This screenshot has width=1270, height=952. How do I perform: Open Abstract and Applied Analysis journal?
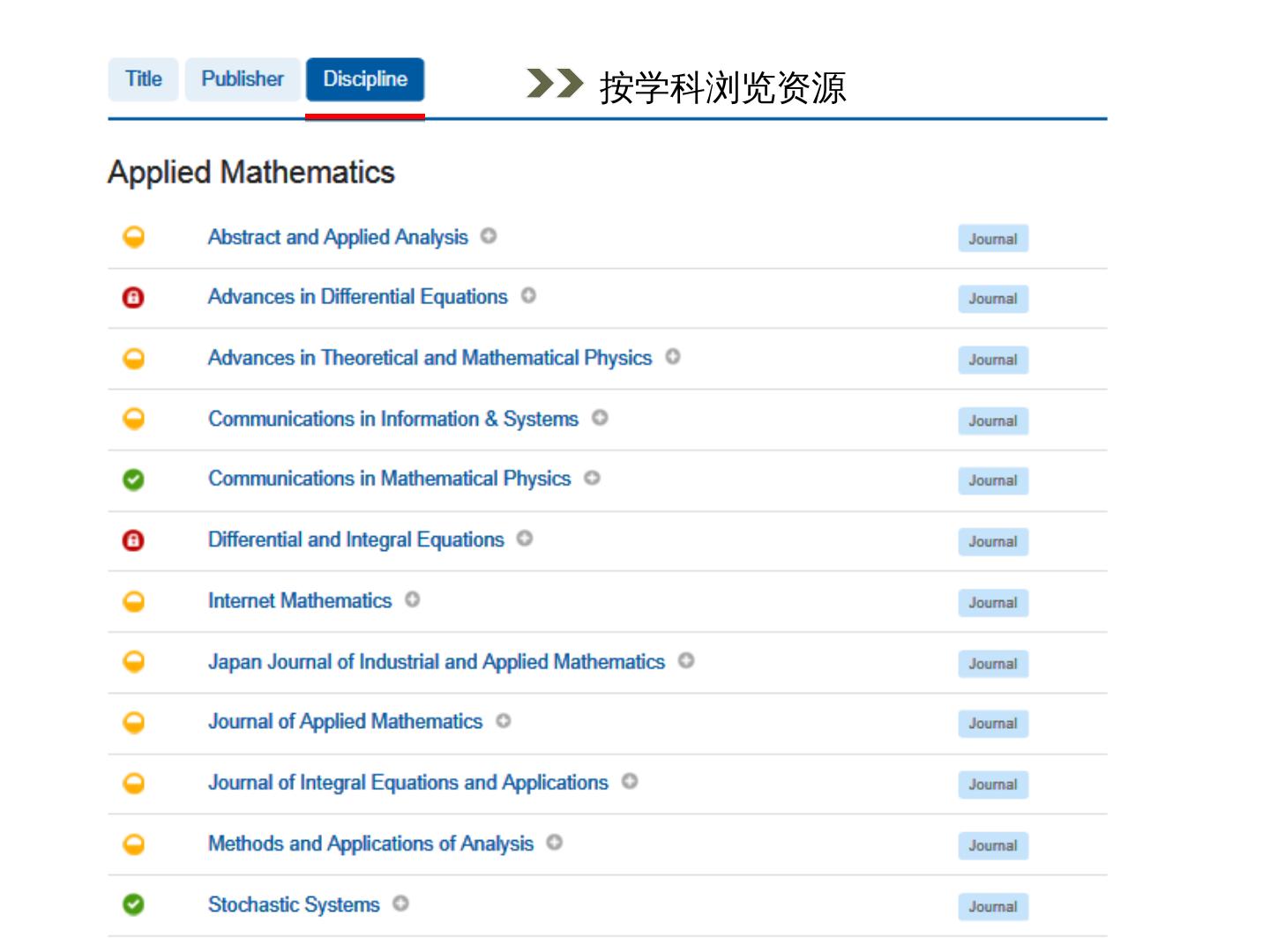(338, 237)
